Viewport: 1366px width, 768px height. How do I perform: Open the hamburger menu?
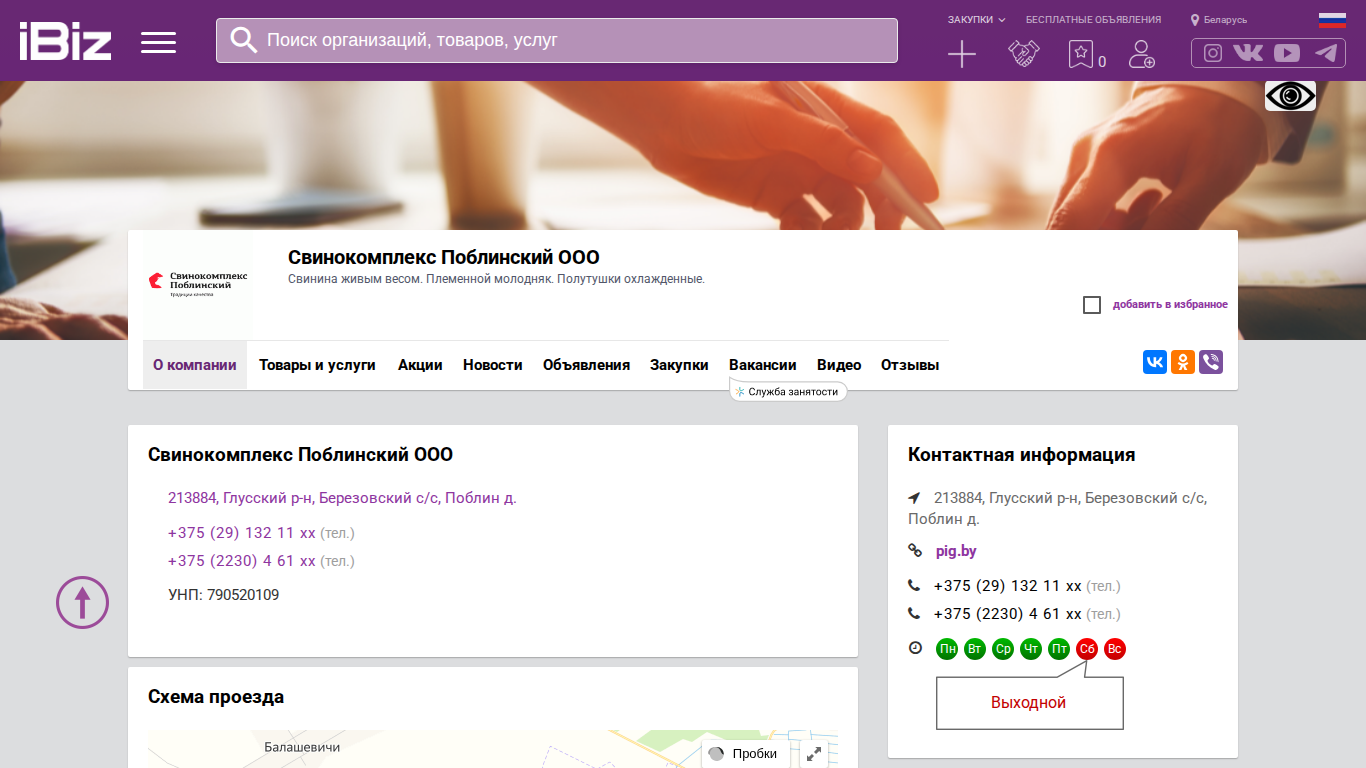[x=158, y=42]
